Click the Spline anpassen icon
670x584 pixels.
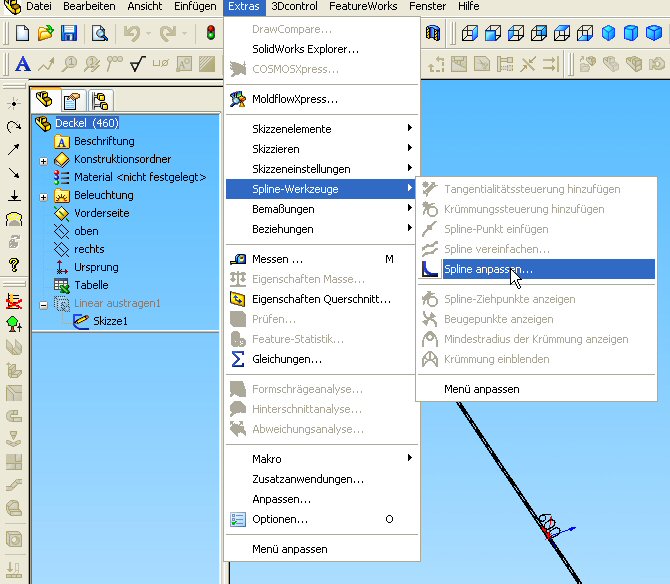click(430, 269)
